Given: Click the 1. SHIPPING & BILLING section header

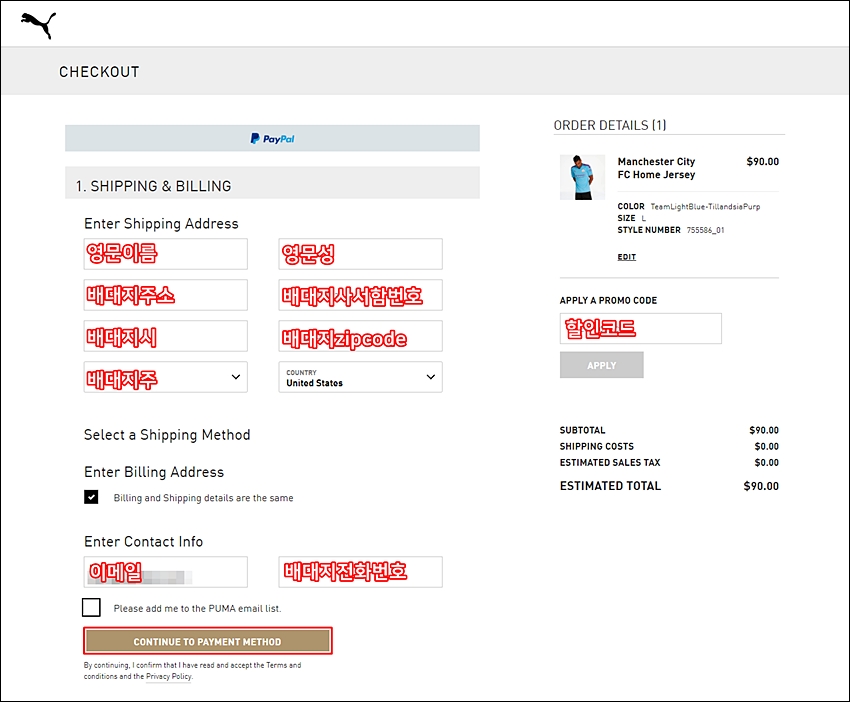Looking at the screenshot, I should [x=272, y=184].
